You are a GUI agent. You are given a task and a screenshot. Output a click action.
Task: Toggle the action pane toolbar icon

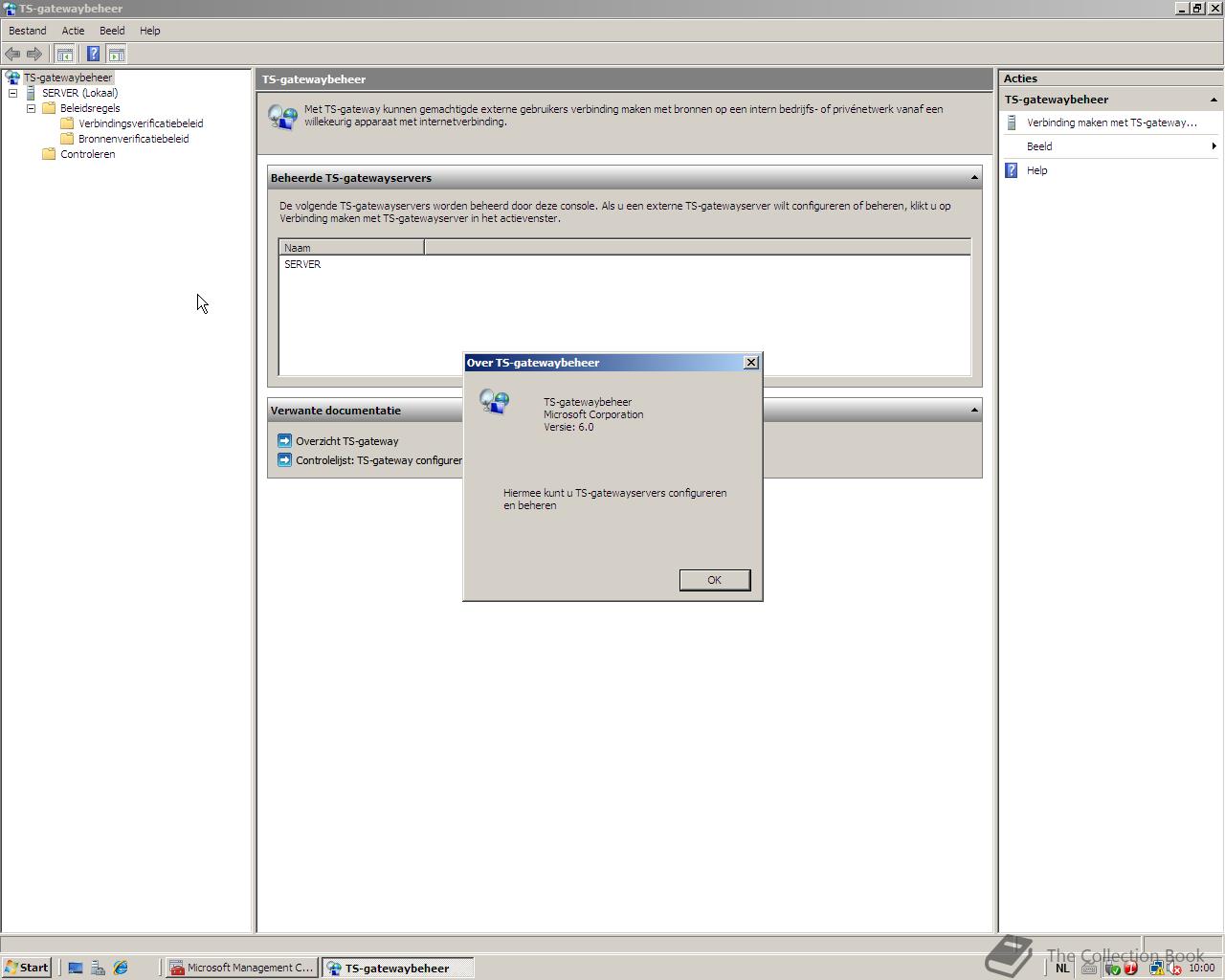pos(116,55)
